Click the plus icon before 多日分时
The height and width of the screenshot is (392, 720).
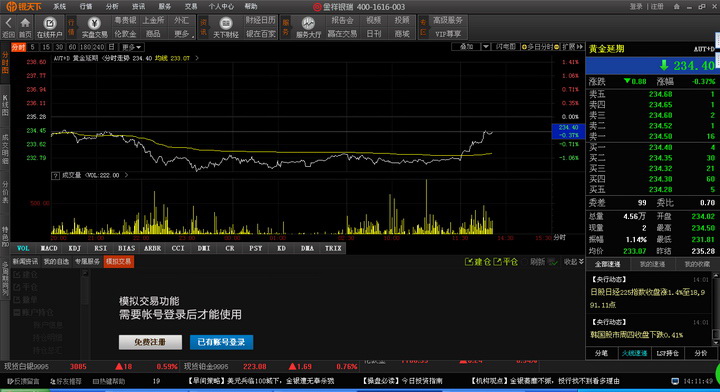(x=524, y=47)
